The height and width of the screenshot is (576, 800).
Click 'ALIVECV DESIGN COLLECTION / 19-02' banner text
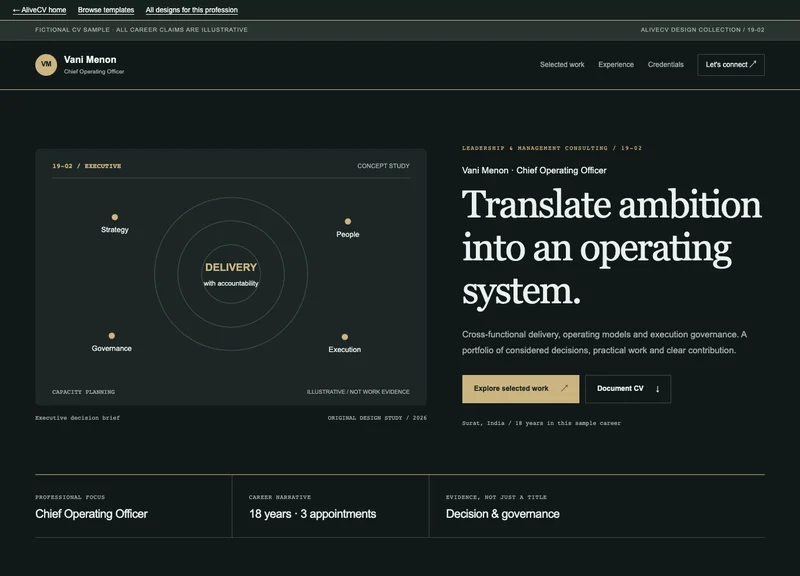703,30
